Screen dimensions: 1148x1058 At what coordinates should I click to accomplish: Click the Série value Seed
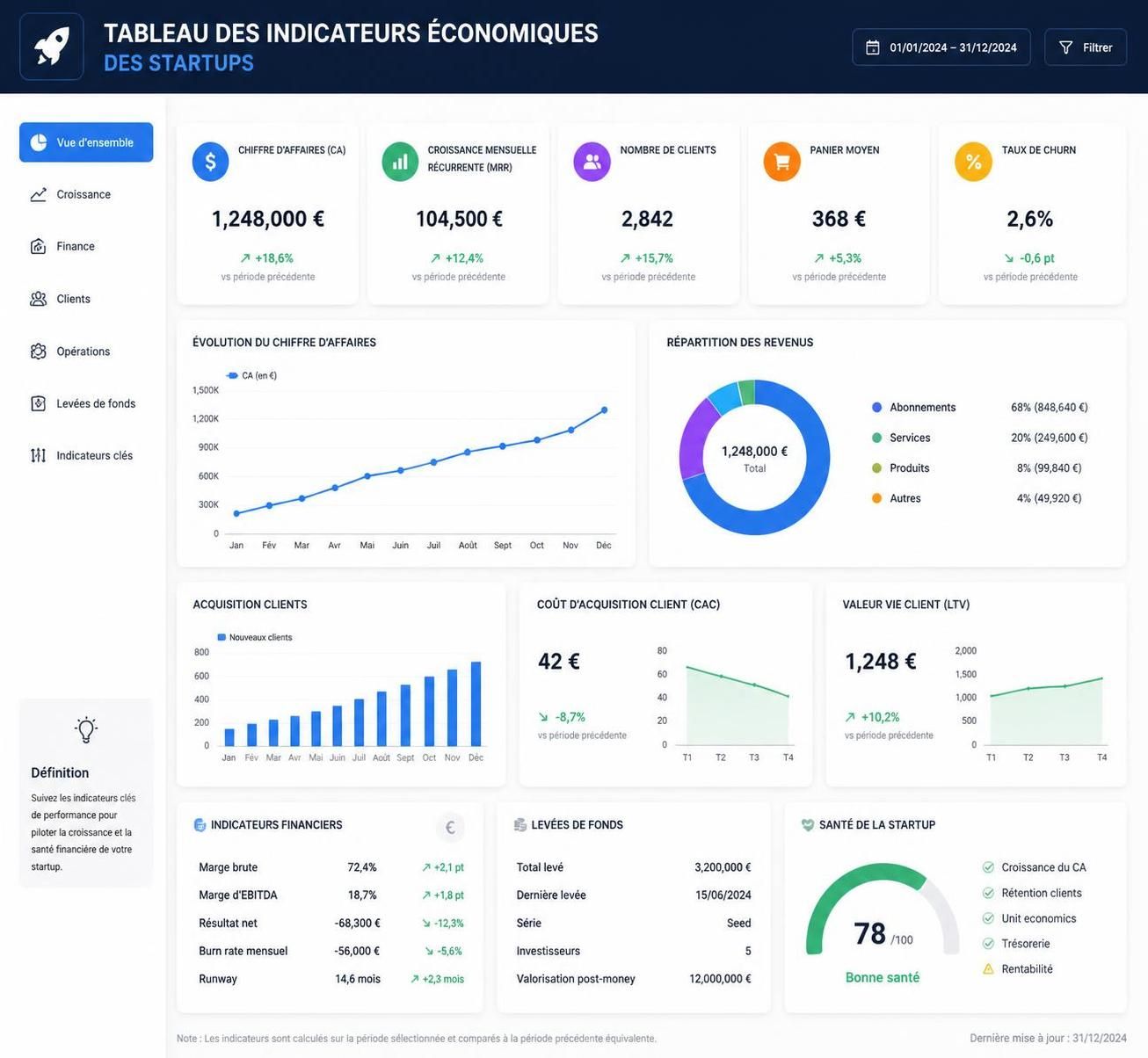click(739, 924)
